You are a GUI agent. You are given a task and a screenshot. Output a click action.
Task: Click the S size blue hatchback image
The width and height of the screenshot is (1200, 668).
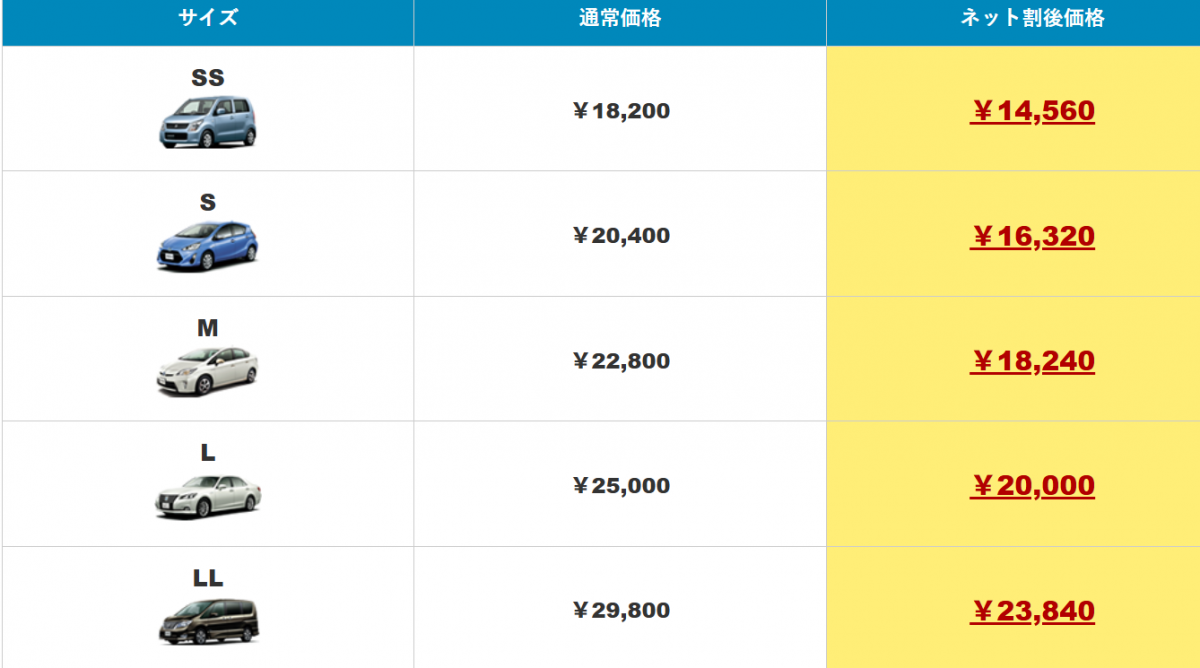pyautogui.click(x=207, y=246)
